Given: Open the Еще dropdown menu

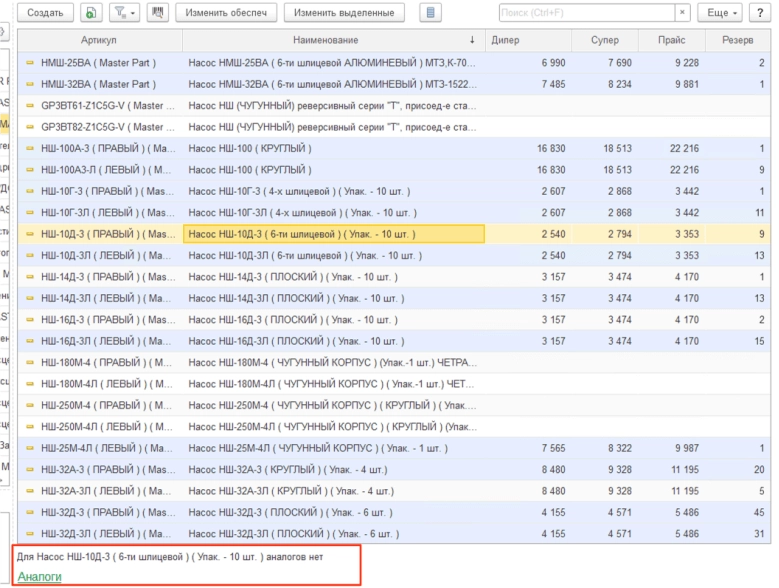Looking at the screenshot, I should coord(722,13).
